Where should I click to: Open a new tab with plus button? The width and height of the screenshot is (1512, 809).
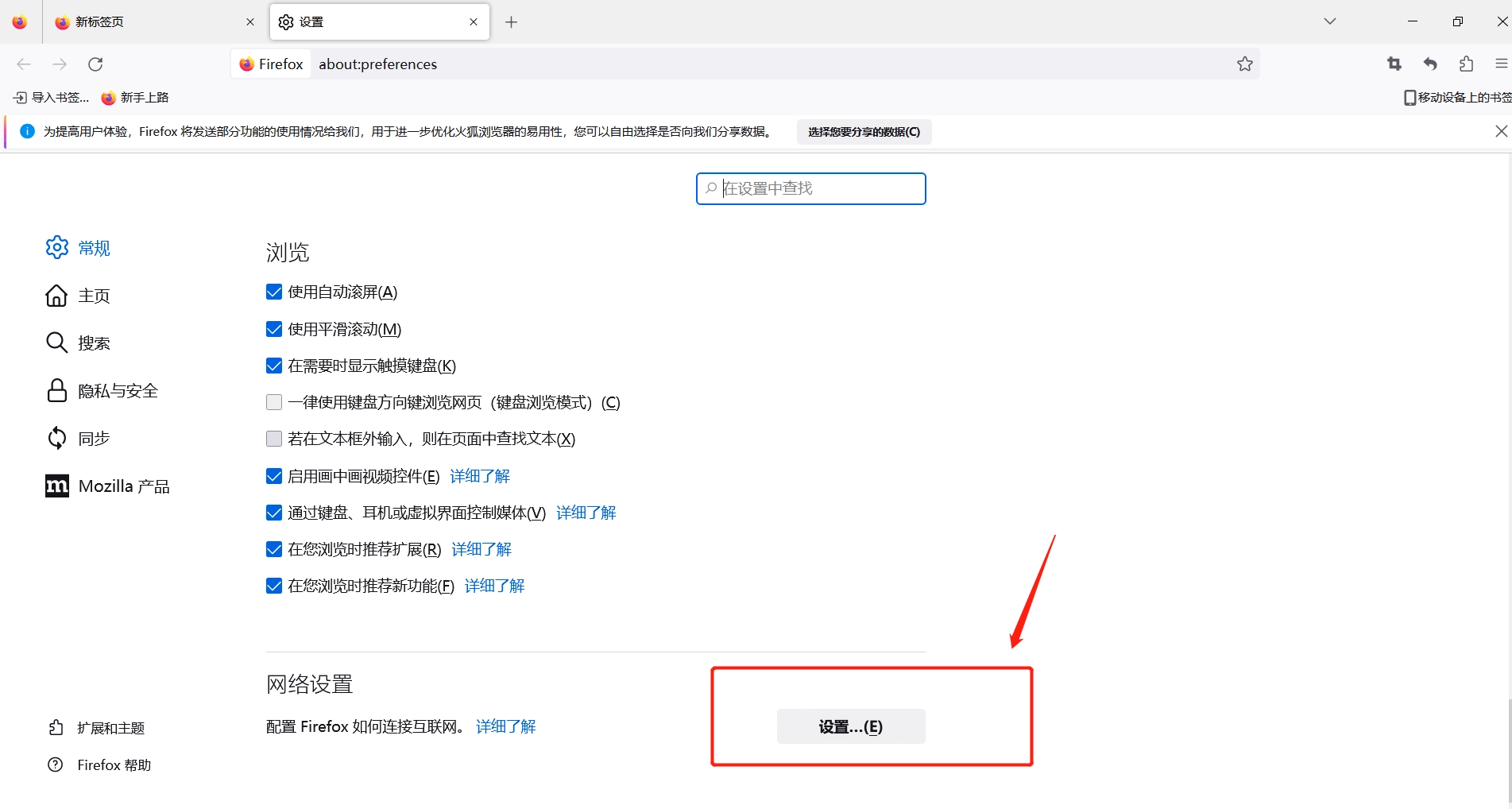point(511,22)
